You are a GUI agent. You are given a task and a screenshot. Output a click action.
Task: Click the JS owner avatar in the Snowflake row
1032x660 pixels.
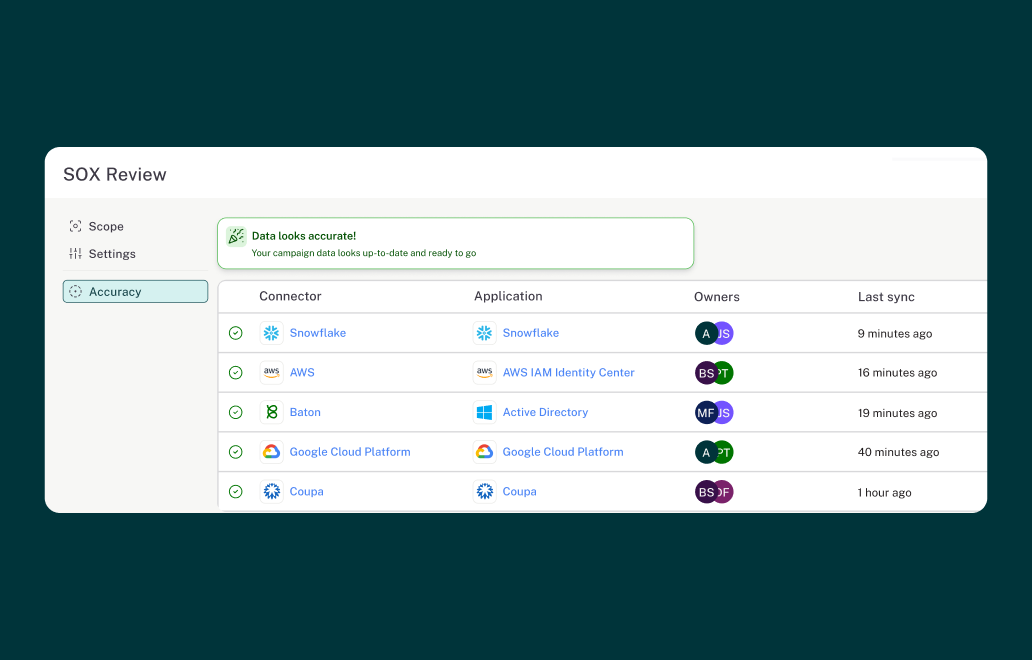(725, 334)
